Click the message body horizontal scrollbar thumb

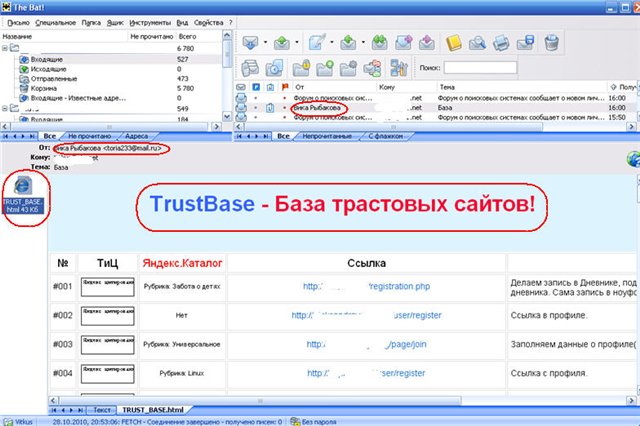coord(260,401)
